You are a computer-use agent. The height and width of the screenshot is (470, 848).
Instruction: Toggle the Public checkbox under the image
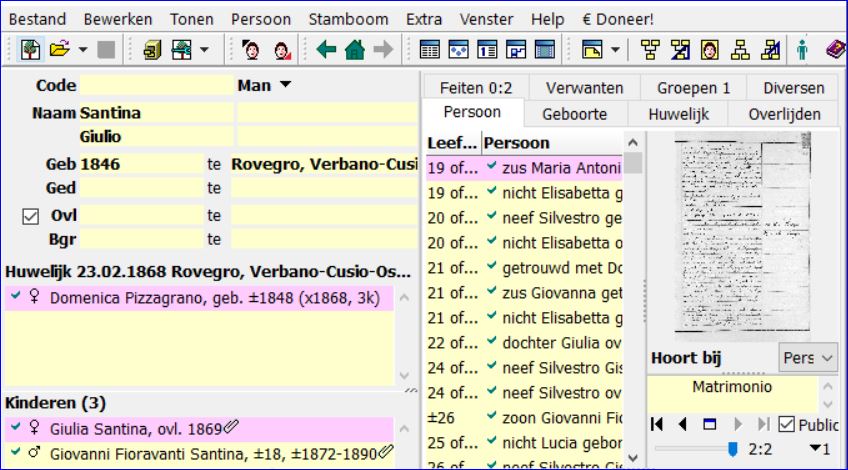pos(785,425)
